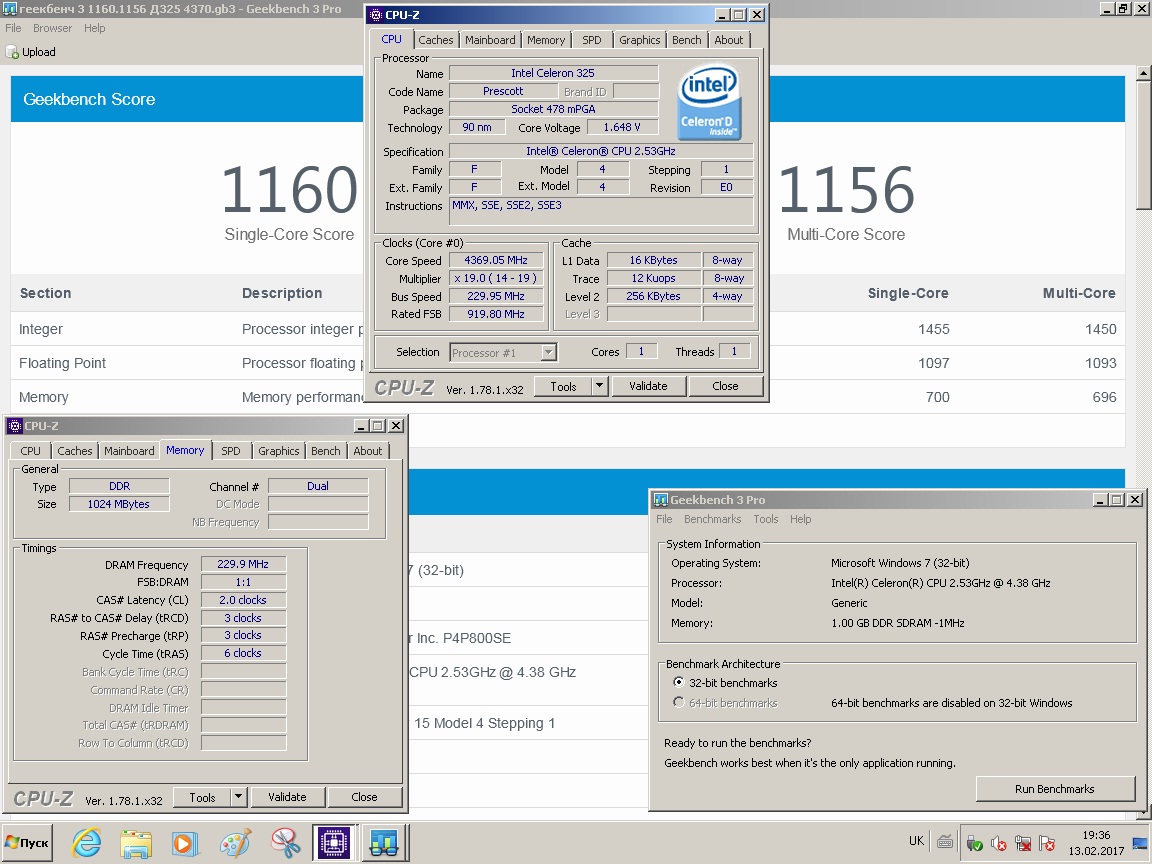Viewport: 1152px width, 864px height.
Task: Open Snipping Tool from the taskbar
Action: pos(284,843)
